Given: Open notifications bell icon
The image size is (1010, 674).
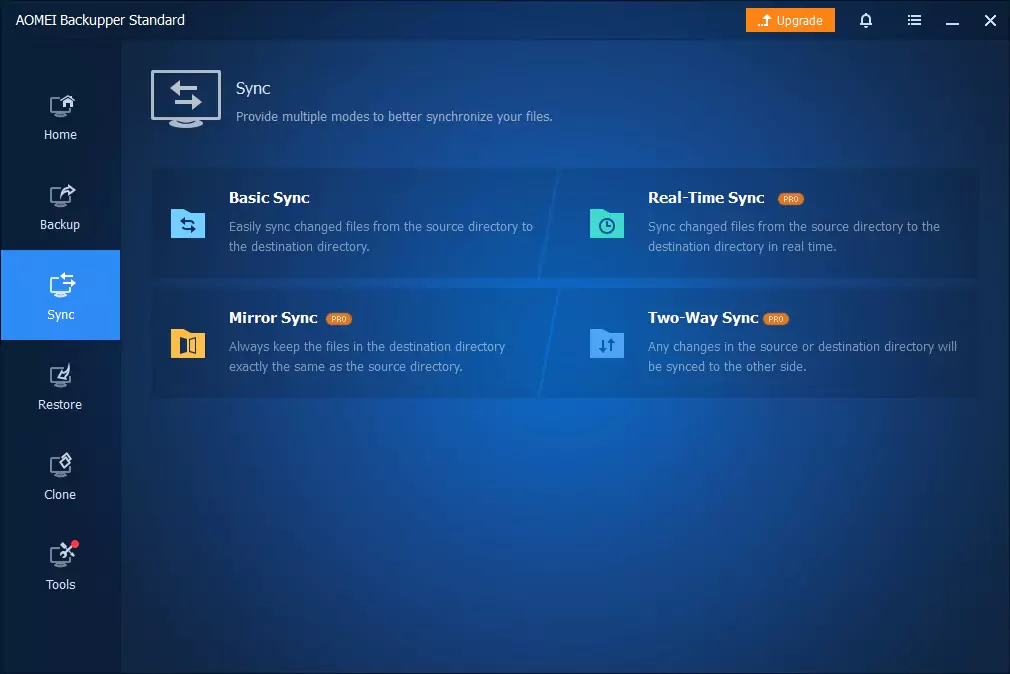Looking at the screenshot, I should (x=866, y=21).
